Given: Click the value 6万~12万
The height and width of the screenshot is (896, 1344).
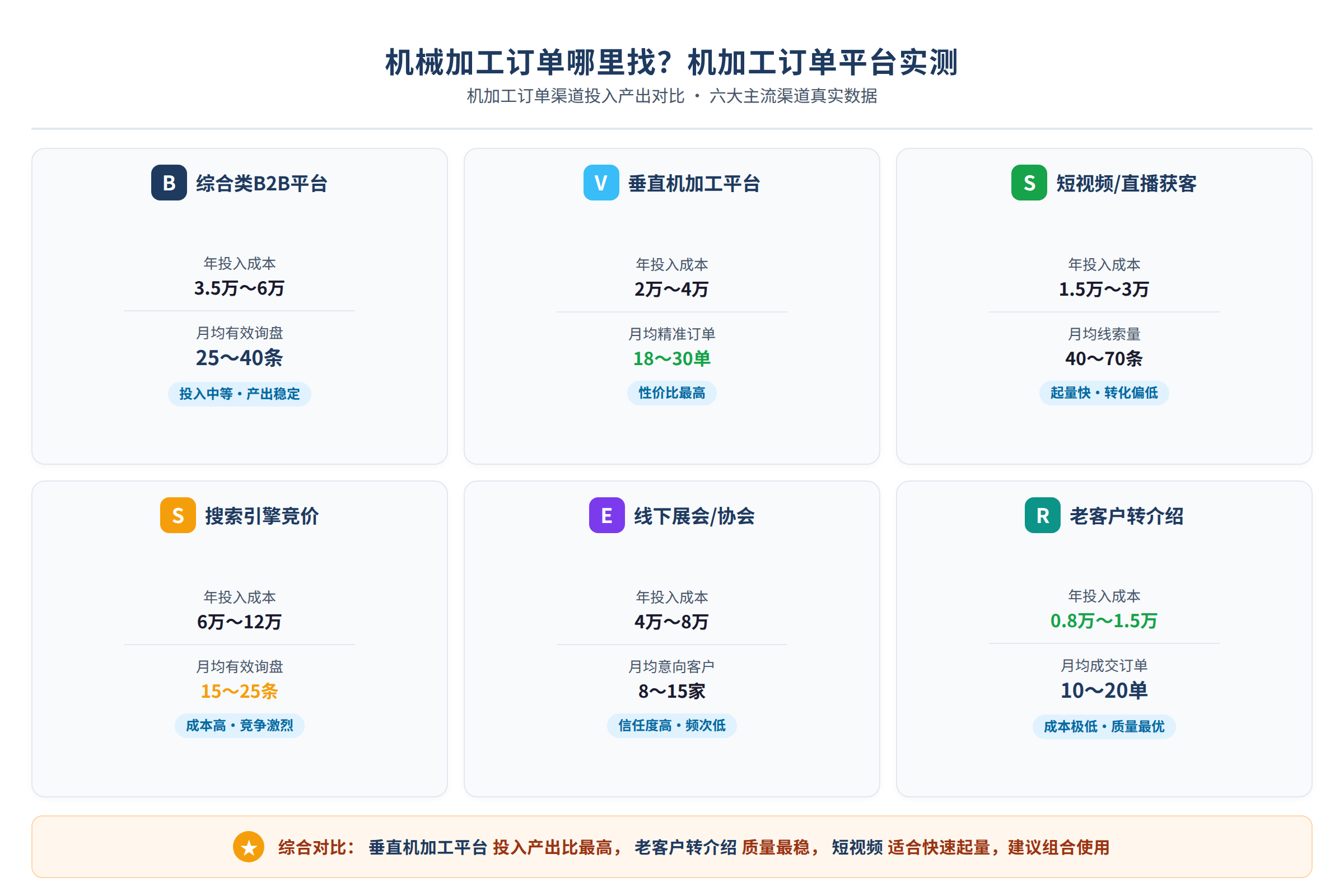Looking at the screenshot, I should click(x=240, y=622).
